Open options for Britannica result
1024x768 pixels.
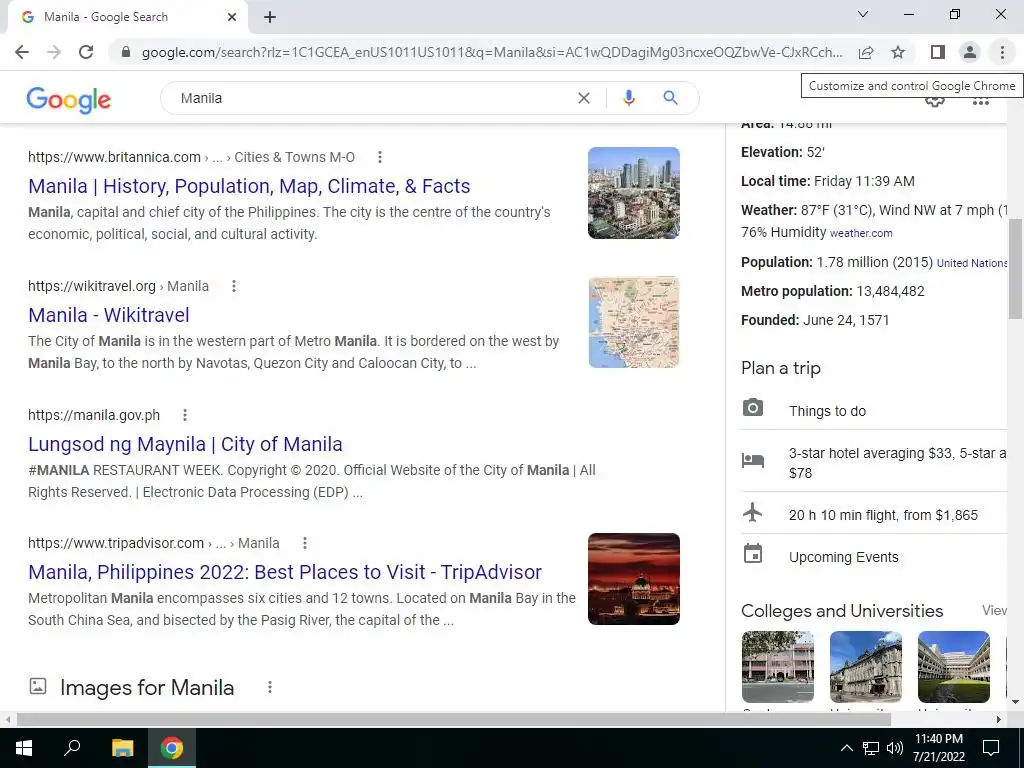coord(379,157)
